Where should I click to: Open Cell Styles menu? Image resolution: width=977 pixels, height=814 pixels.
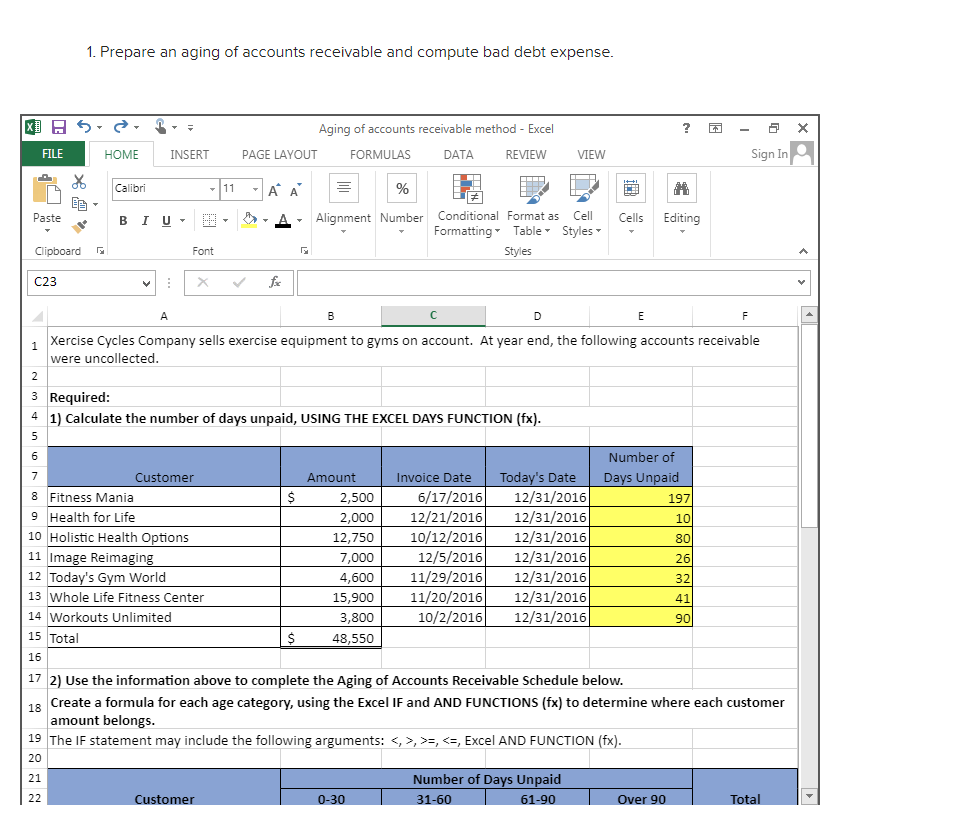coord(582,206)
